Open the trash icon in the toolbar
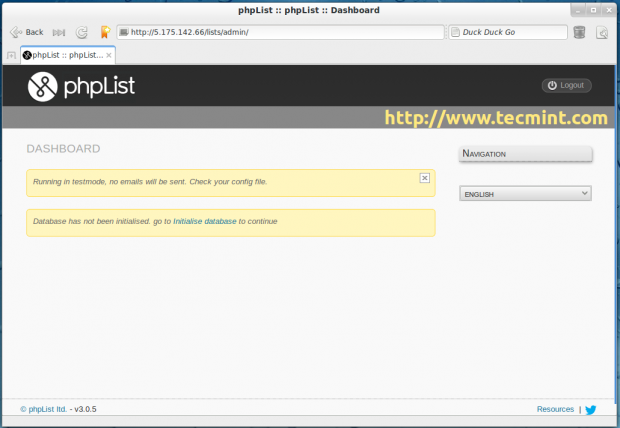 [579, 32]
